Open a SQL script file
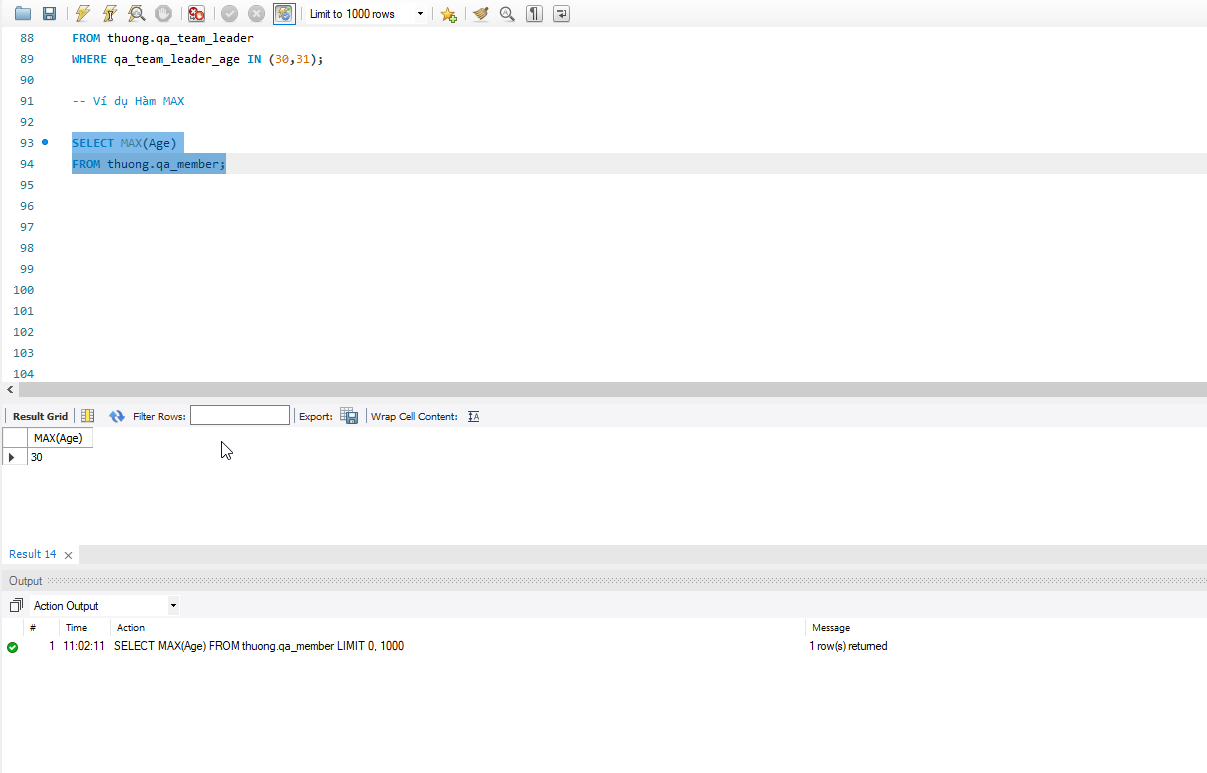Screen dimensions: 1207x773 pyautogui.click(x=23, y=14)
